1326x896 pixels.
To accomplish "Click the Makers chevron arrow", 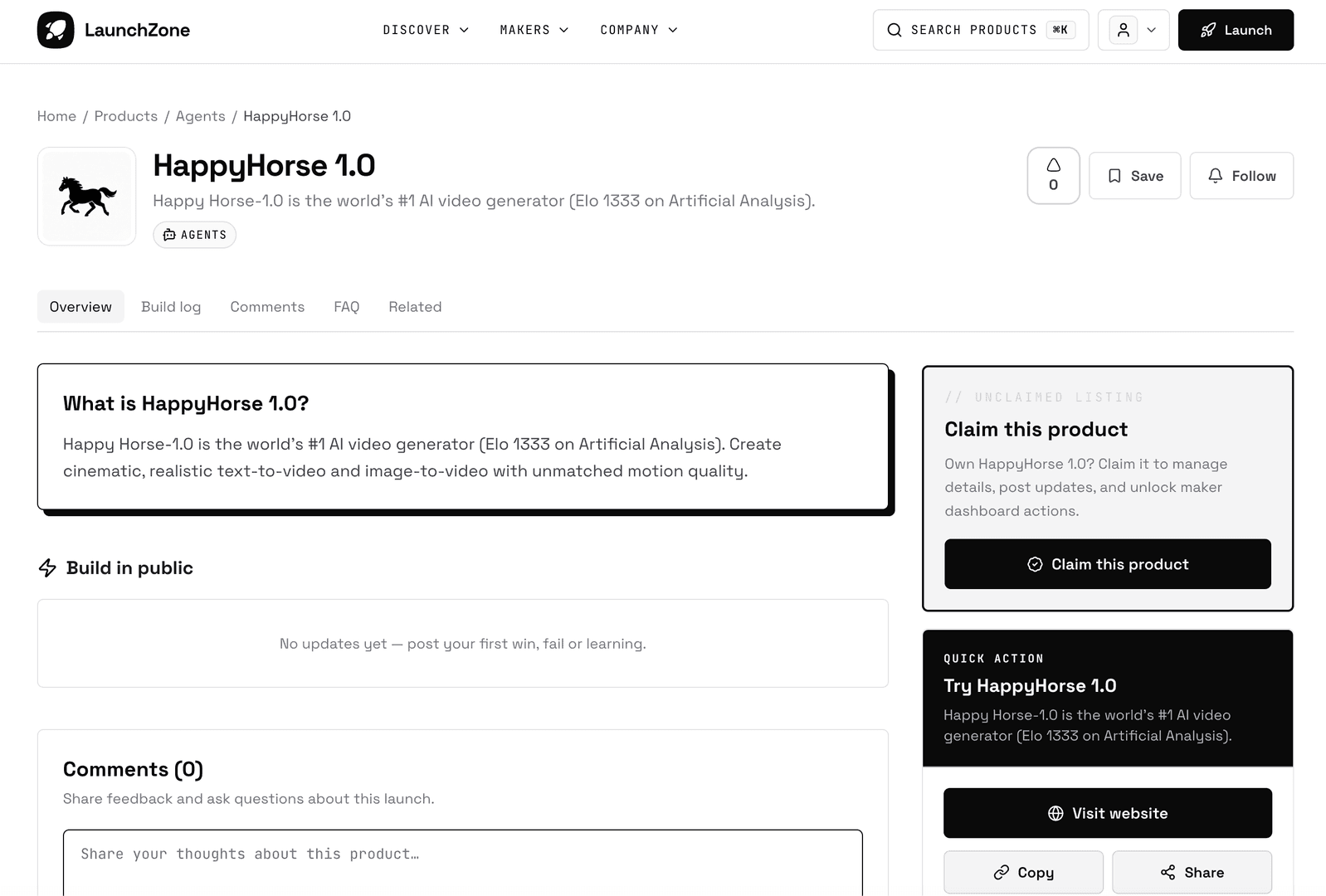I will coord(563,30).
